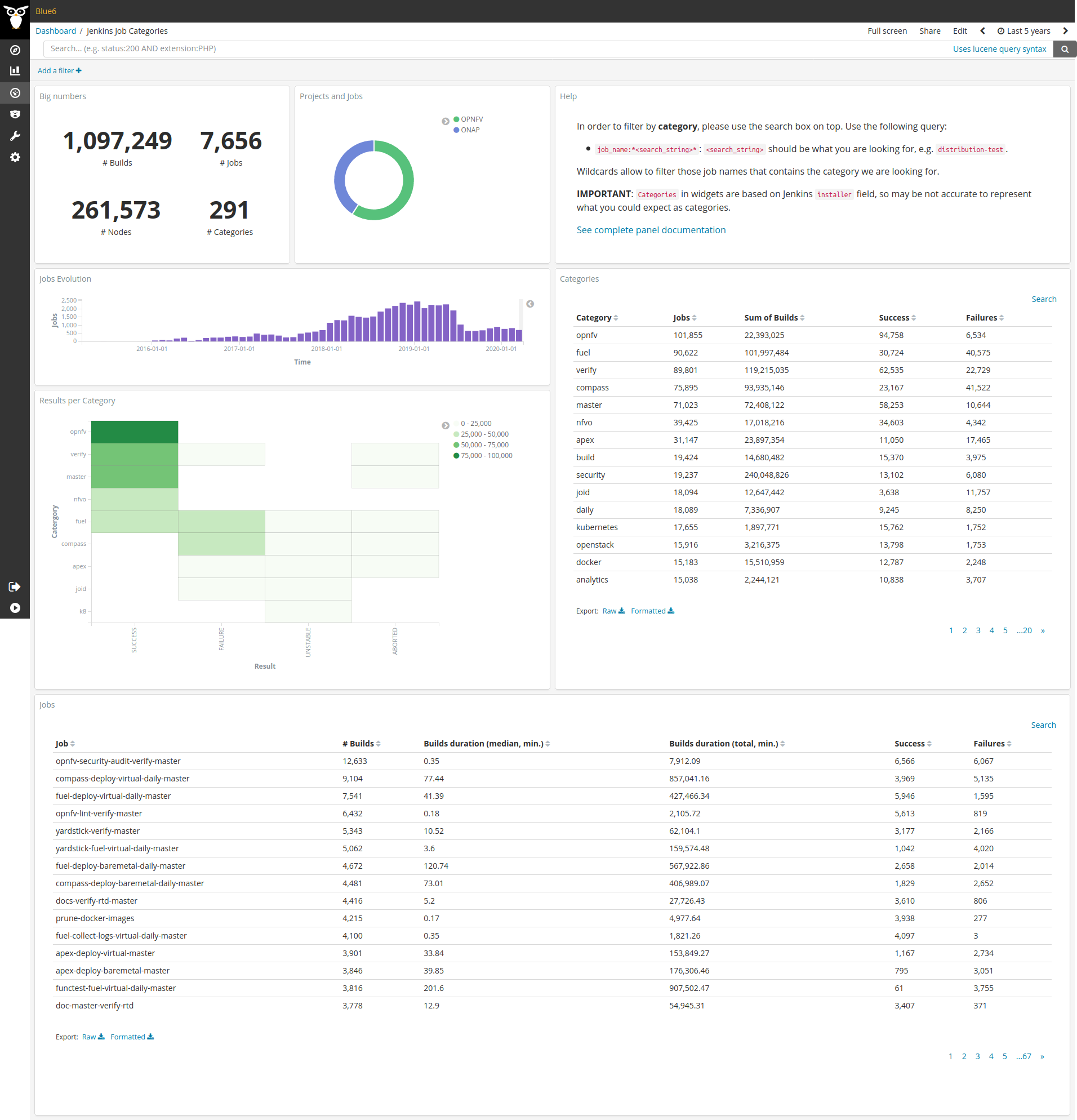
Task: Click the 75,000 - 100,000 legend swatch
Action: coord(456,455)
